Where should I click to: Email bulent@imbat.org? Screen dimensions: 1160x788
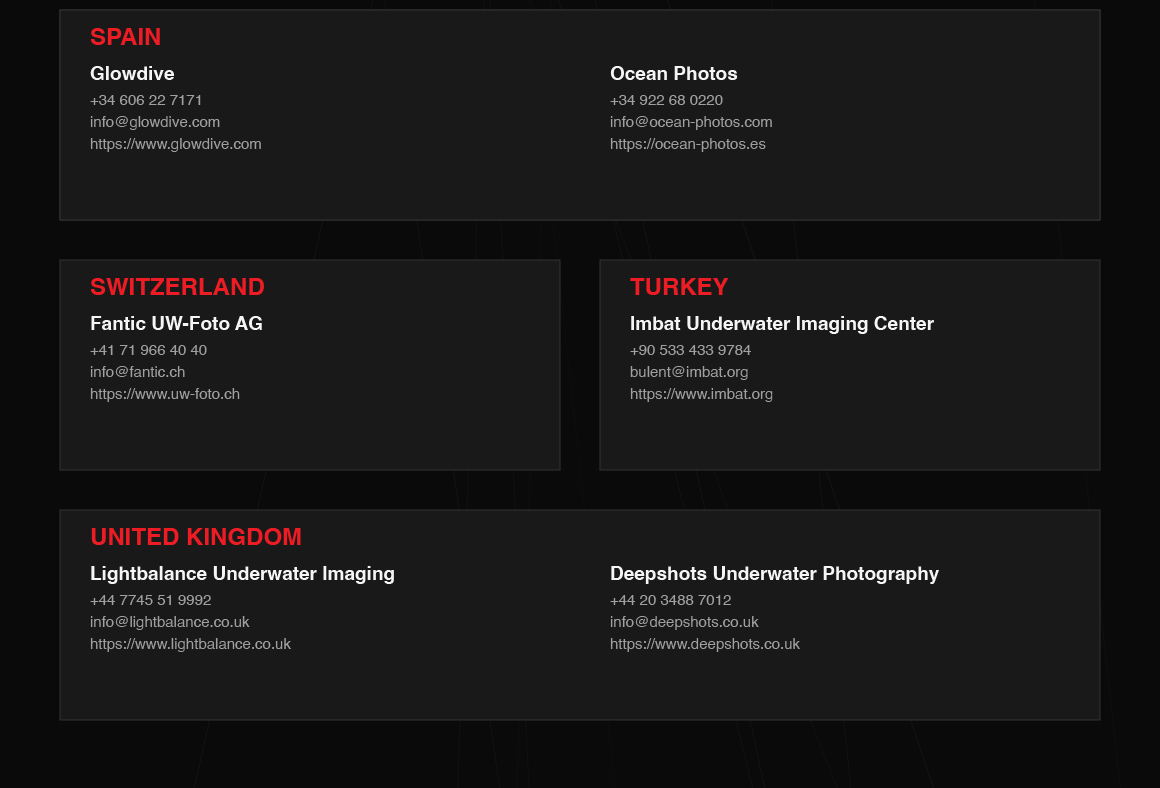[689, 372]
